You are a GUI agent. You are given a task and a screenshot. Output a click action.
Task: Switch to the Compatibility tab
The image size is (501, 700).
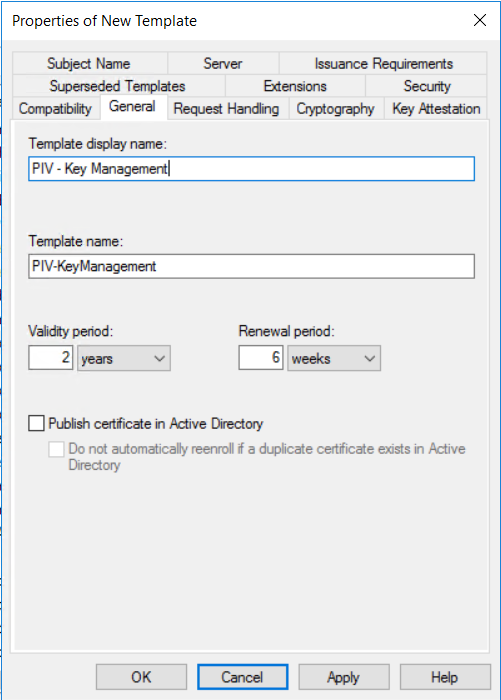pyautogui.click(x=55, y=108)
